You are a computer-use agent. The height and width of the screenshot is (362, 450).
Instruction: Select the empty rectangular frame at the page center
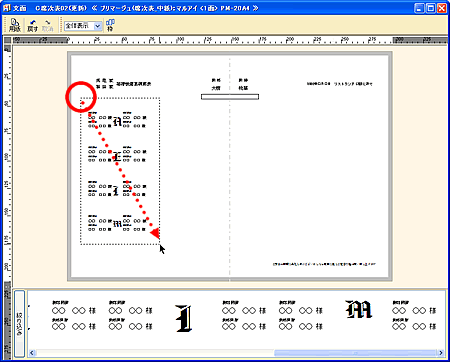(230, 97)
